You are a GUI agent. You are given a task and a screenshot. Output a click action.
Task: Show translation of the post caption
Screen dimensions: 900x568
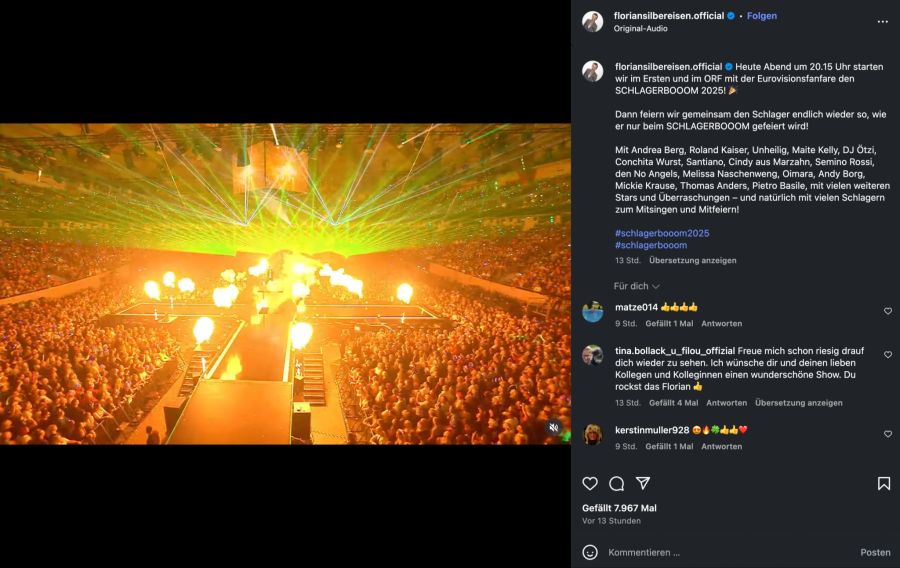pos(692,260)
